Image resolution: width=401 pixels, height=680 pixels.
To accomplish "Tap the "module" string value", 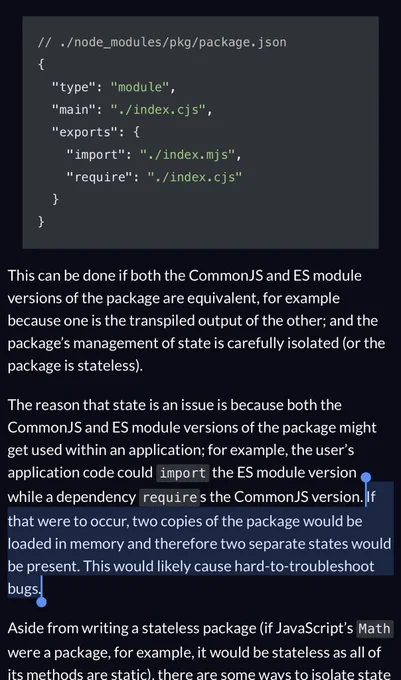I will [x=139, y=87].
